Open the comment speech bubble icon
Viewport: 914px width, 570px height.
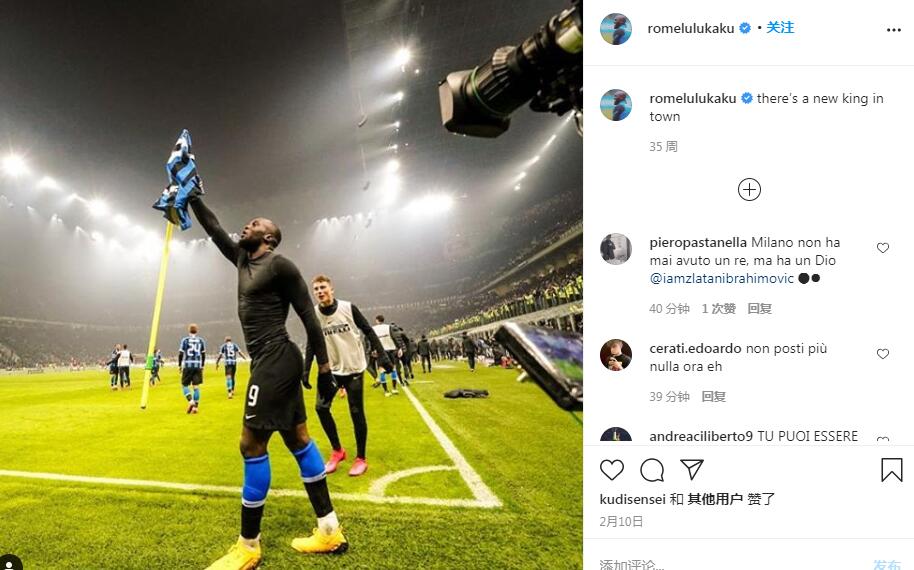point(652,470)
